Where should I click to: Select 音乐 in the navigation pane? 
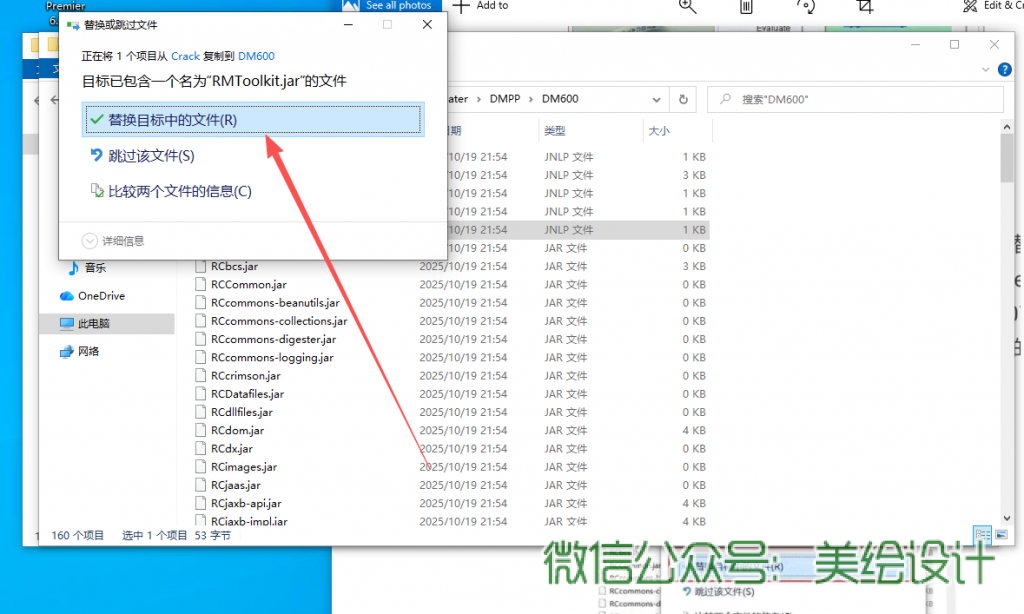(95, 268)
